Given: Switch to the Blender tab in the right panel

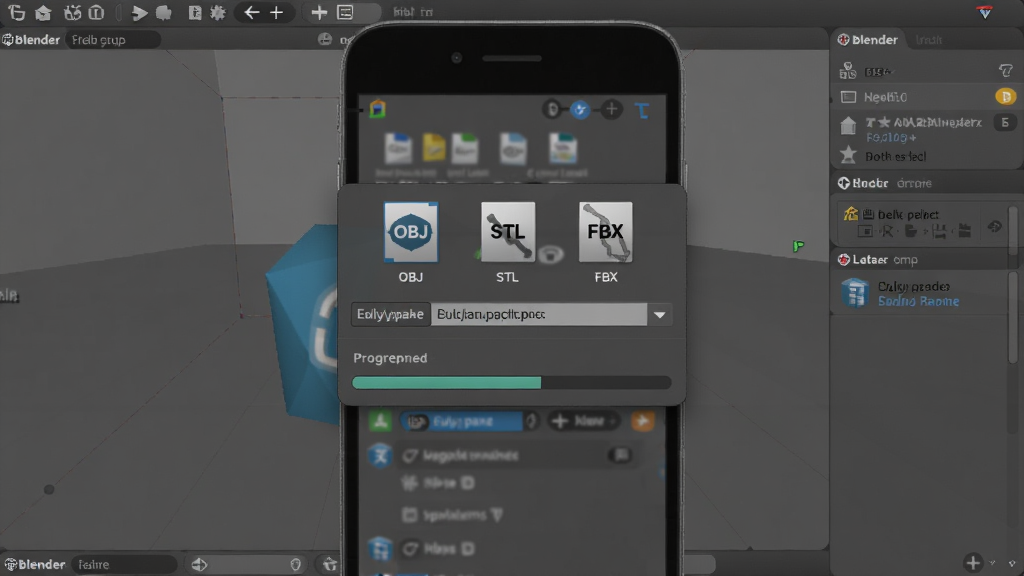Looking at the screenshot, I should click(868, 40).
